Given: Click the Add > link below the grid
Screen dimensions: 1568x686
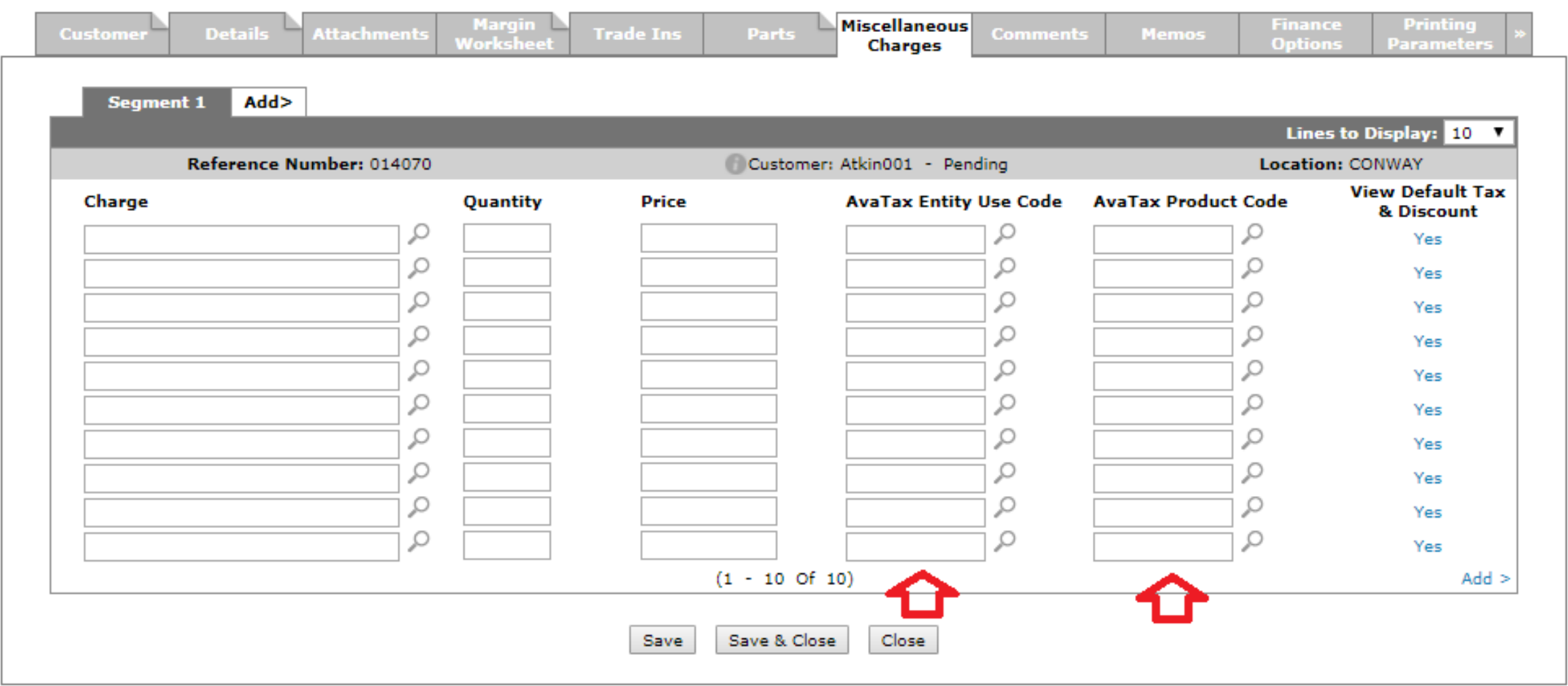Looking at the screenshot, I should [1485, 579].
